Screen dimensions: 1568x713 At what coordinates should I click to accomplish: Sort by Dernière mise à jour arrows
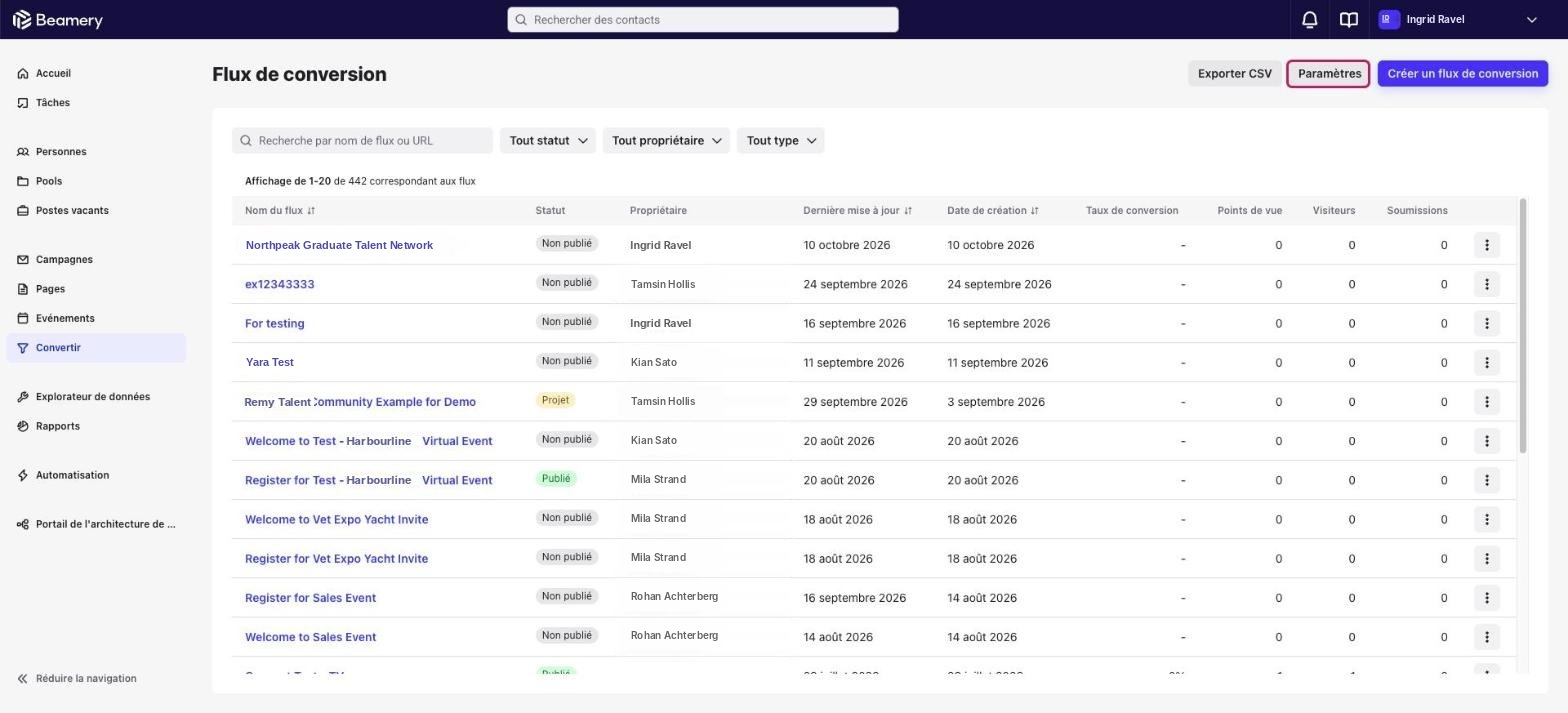coord(908,211)
